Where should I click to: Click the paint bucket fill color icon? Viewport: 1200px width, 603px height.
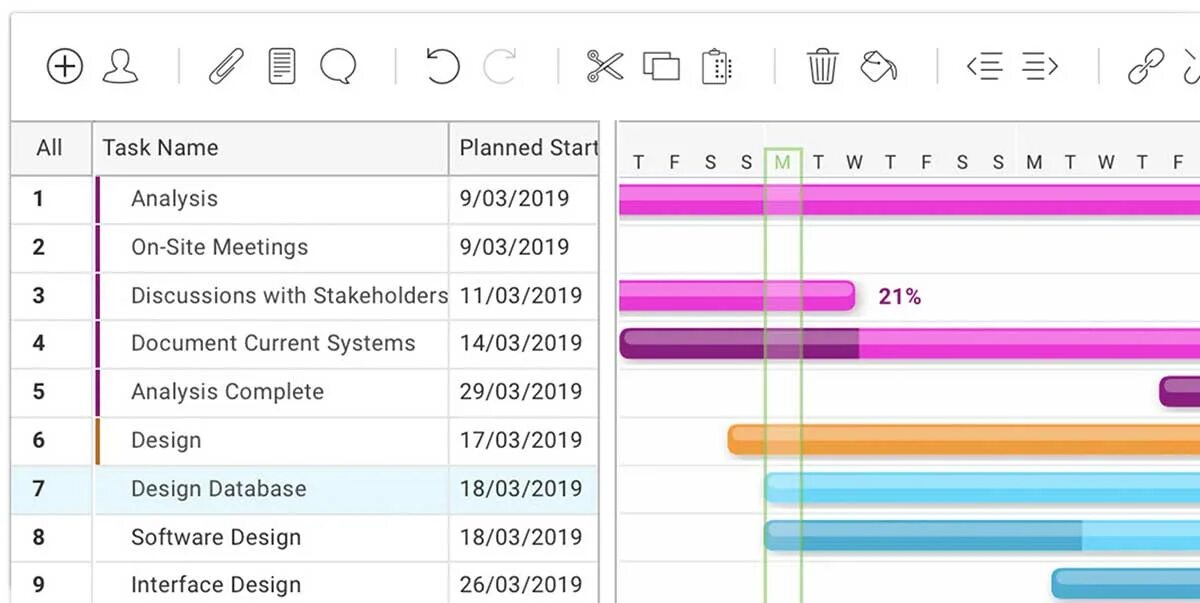tap(878, 67)
